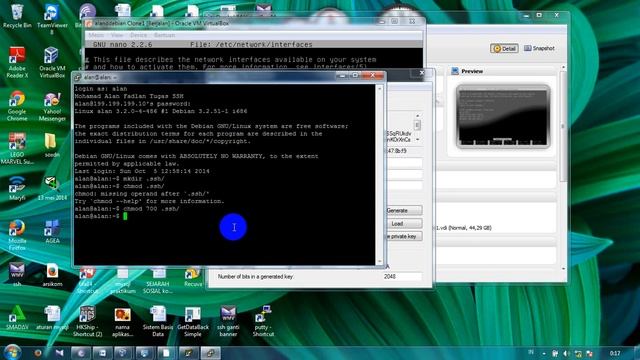This screenshot has width=640, height=360.
Task: Launch Adobe Reader X from desktop
Action: coord(17,62)
